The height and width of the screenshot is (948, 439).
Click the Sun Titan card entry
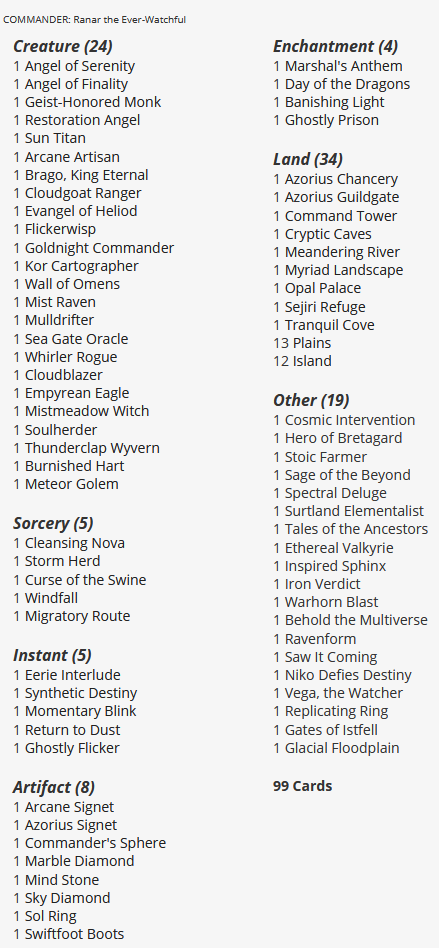click(x=55, y=138)
